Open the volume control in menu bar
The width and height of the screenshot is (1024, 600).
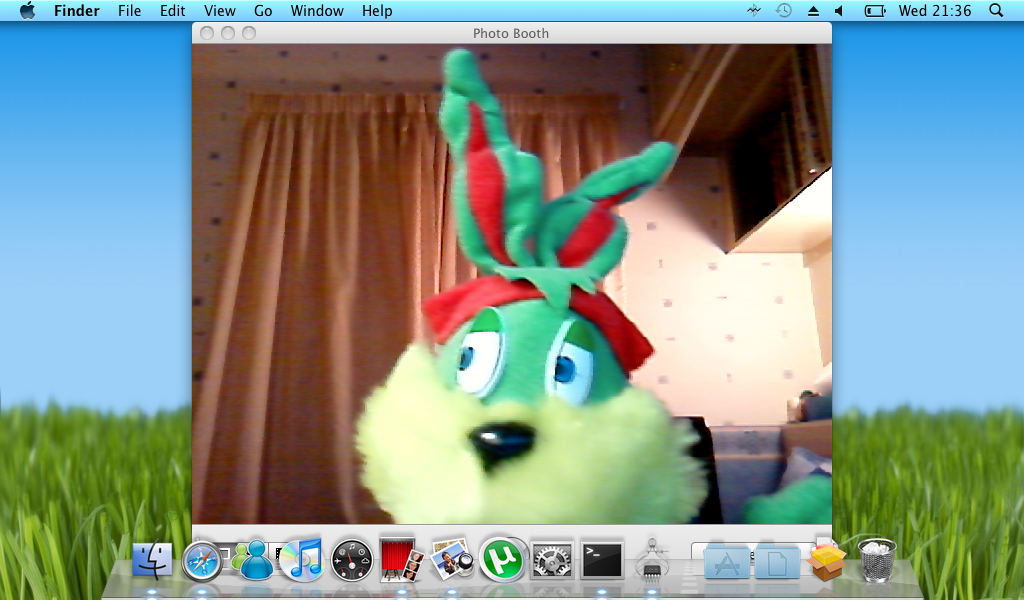coord(840,10)
